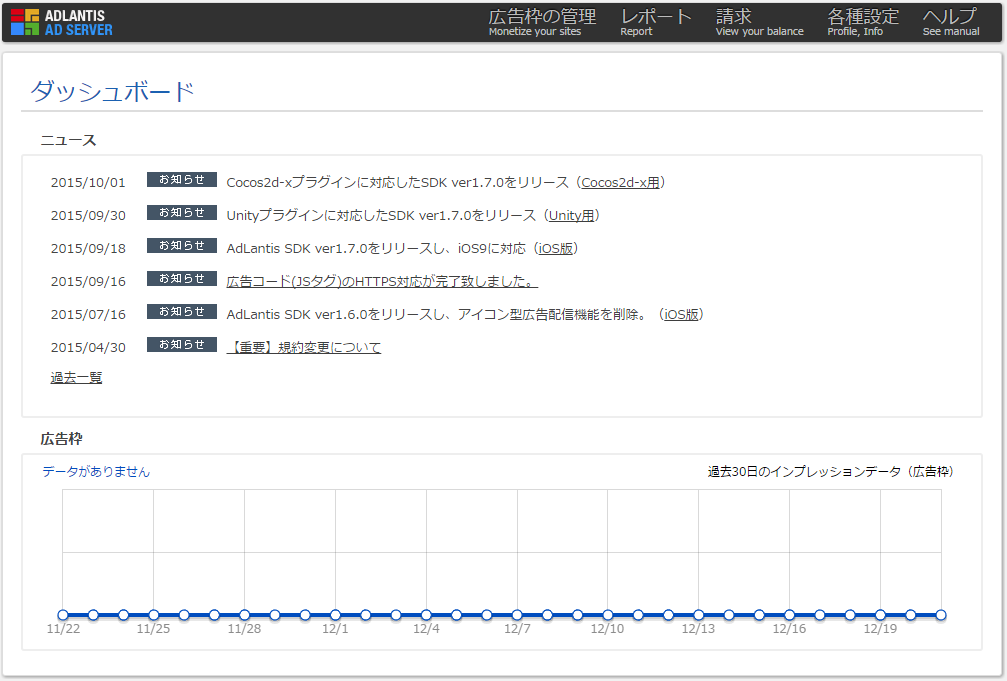Click the 2015/07/16 news date
This screenshot has width=1007, height=681.
[x=88, y=314]
